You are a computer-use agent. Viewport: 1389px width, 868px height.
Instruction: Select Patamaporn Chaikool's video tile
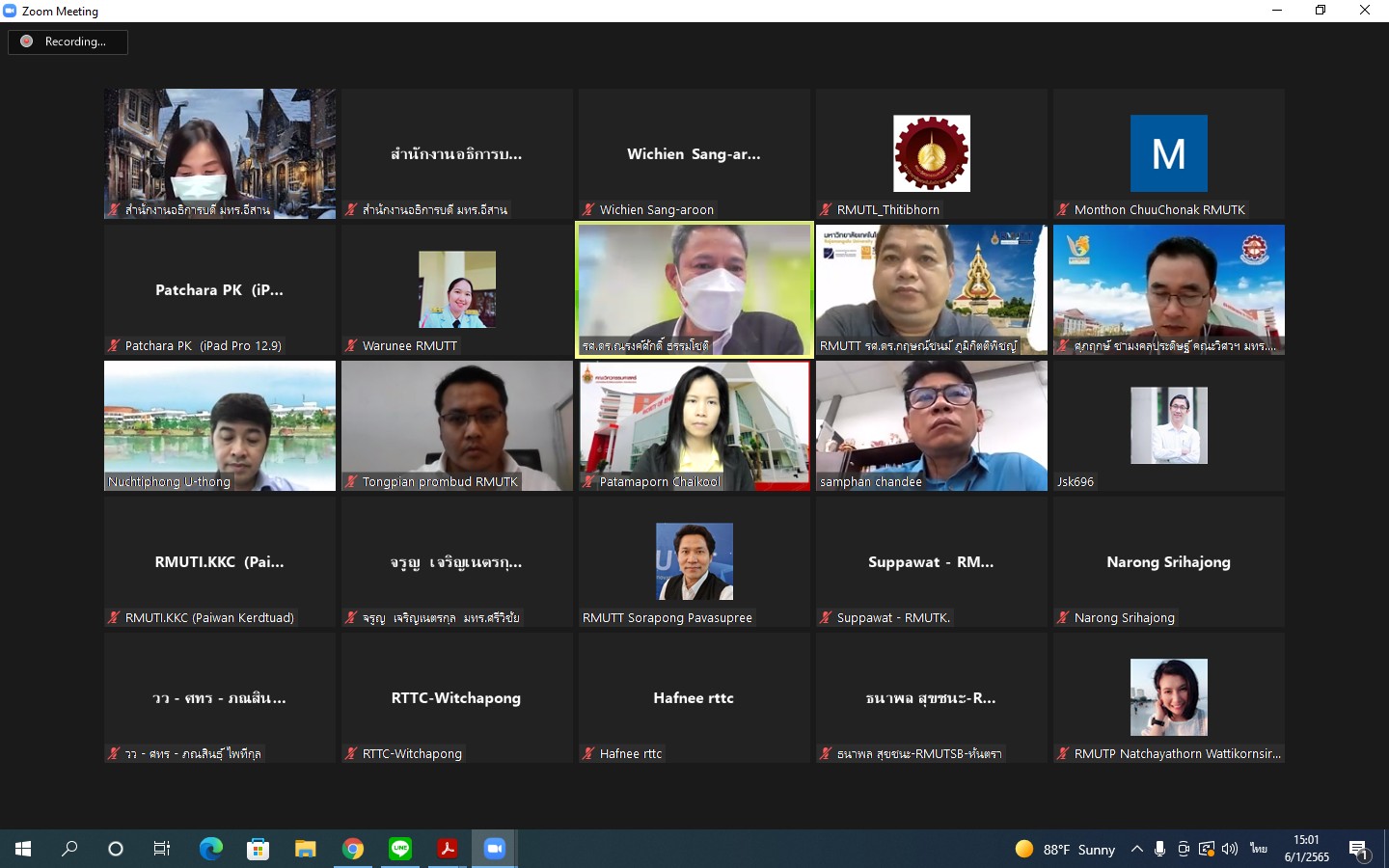(694, 425)
